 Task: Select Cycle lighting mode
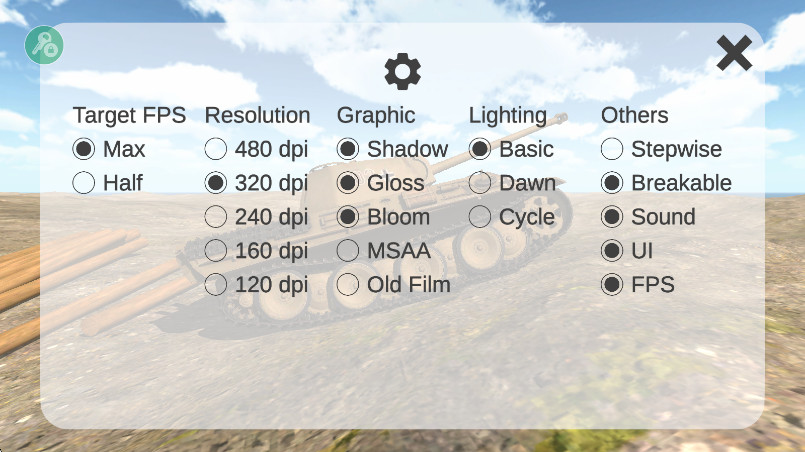(480, 217)
